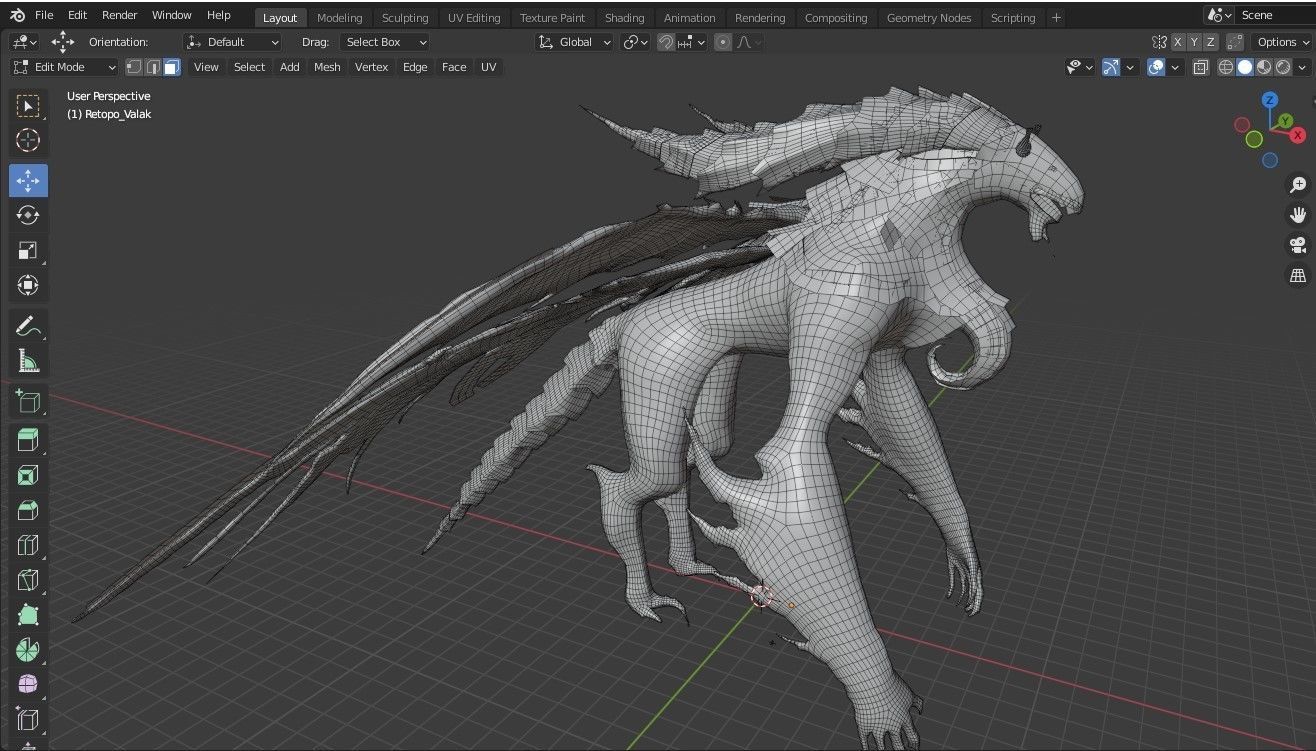Enable vertex select mode
The height and width of the screenshot is (751, 1316).
[x=134, y=67]
